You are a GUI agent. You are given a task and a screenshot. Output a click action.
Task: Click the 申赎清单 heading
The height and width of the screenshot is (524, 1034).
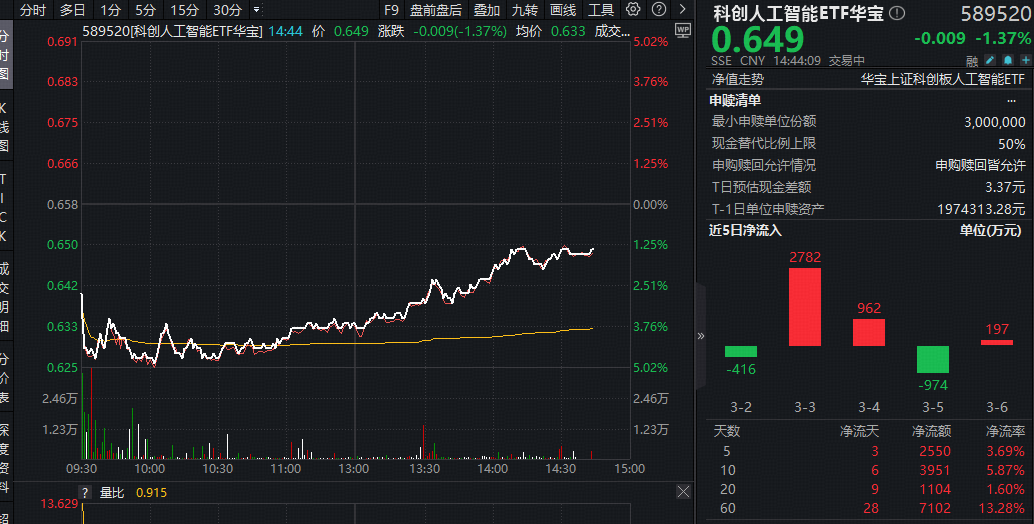point(735,100)
